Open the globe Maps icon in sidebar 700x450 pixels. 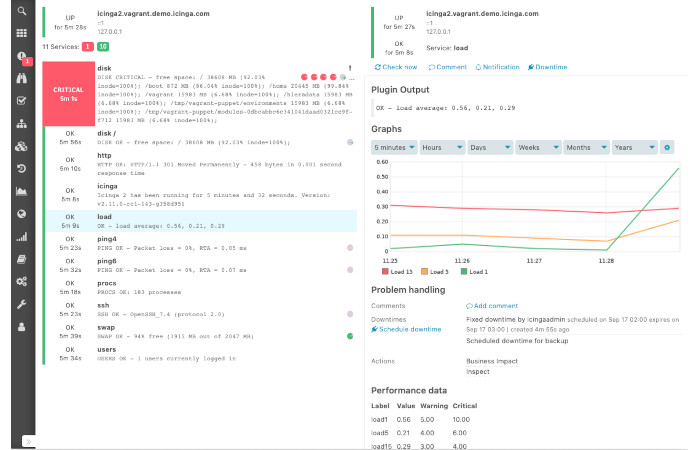pos(21,214)
